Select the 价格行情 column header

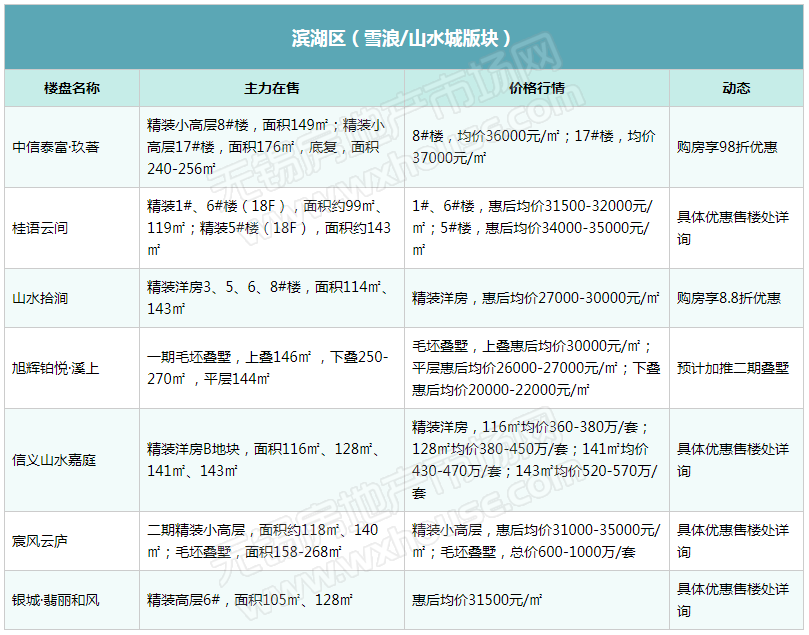point(536,88)
